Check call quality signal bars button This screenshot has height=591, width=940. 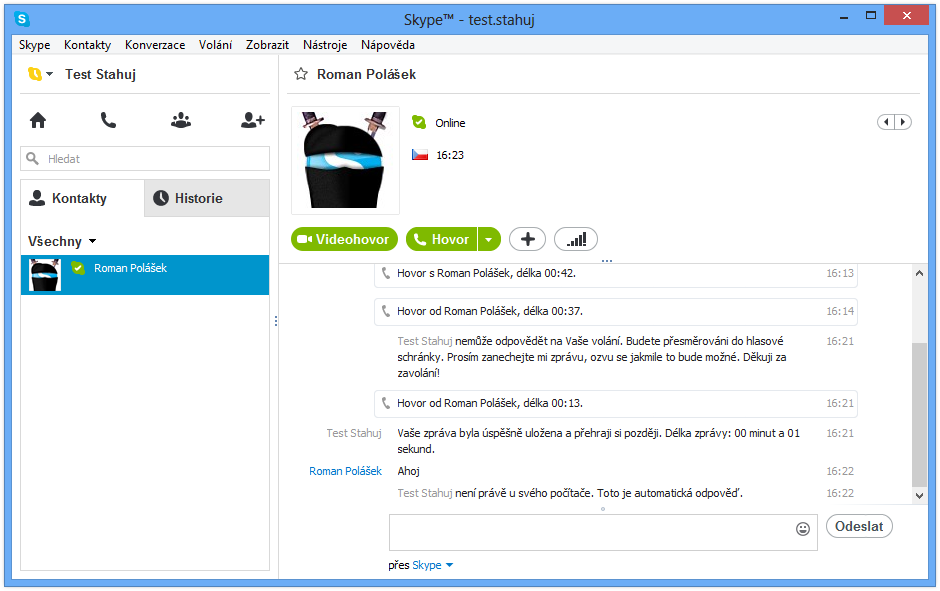pos(576,239)
